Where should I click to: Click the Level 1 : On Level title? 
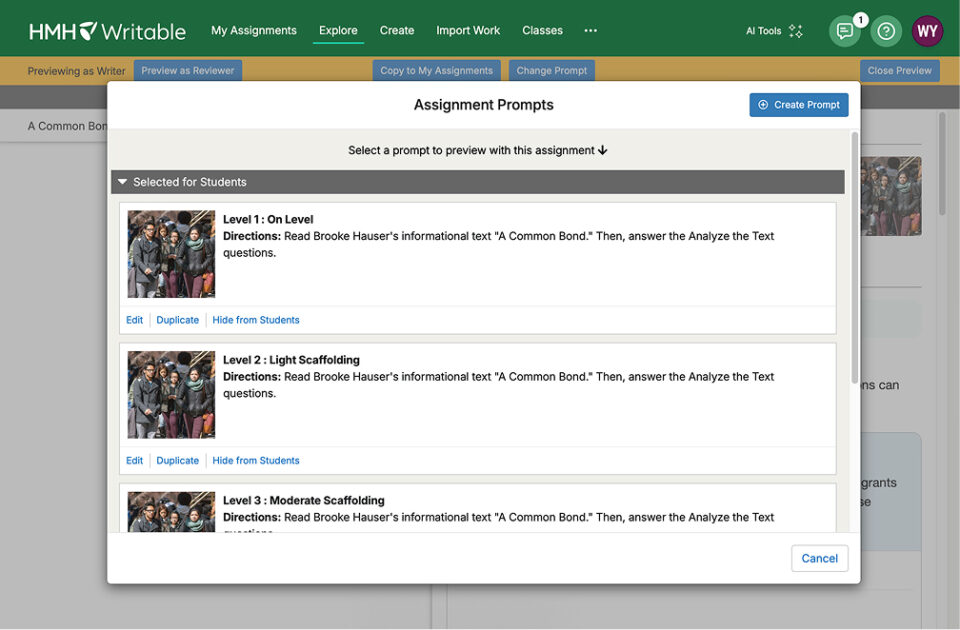click(268, 219)
